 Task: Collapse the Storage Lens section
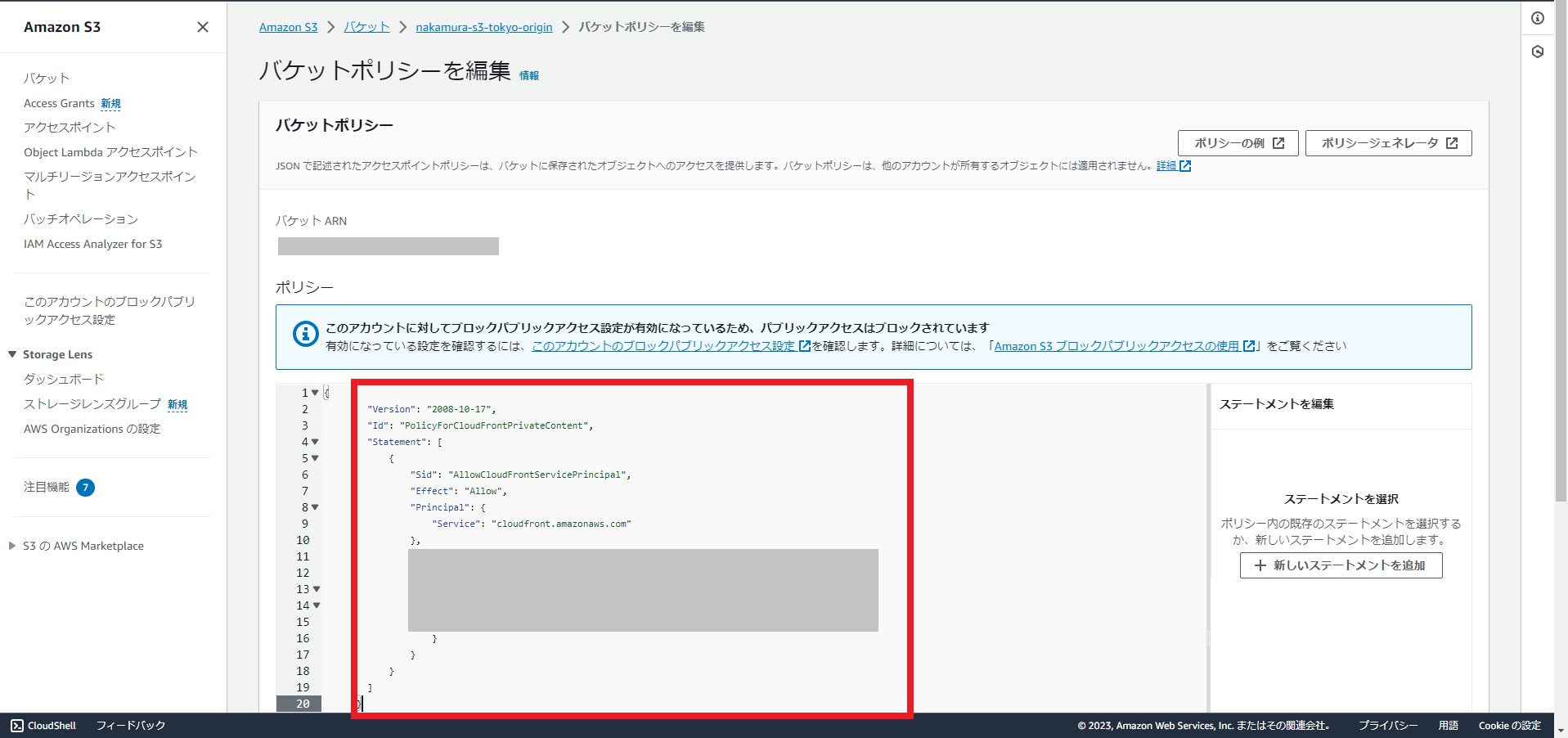12,354
